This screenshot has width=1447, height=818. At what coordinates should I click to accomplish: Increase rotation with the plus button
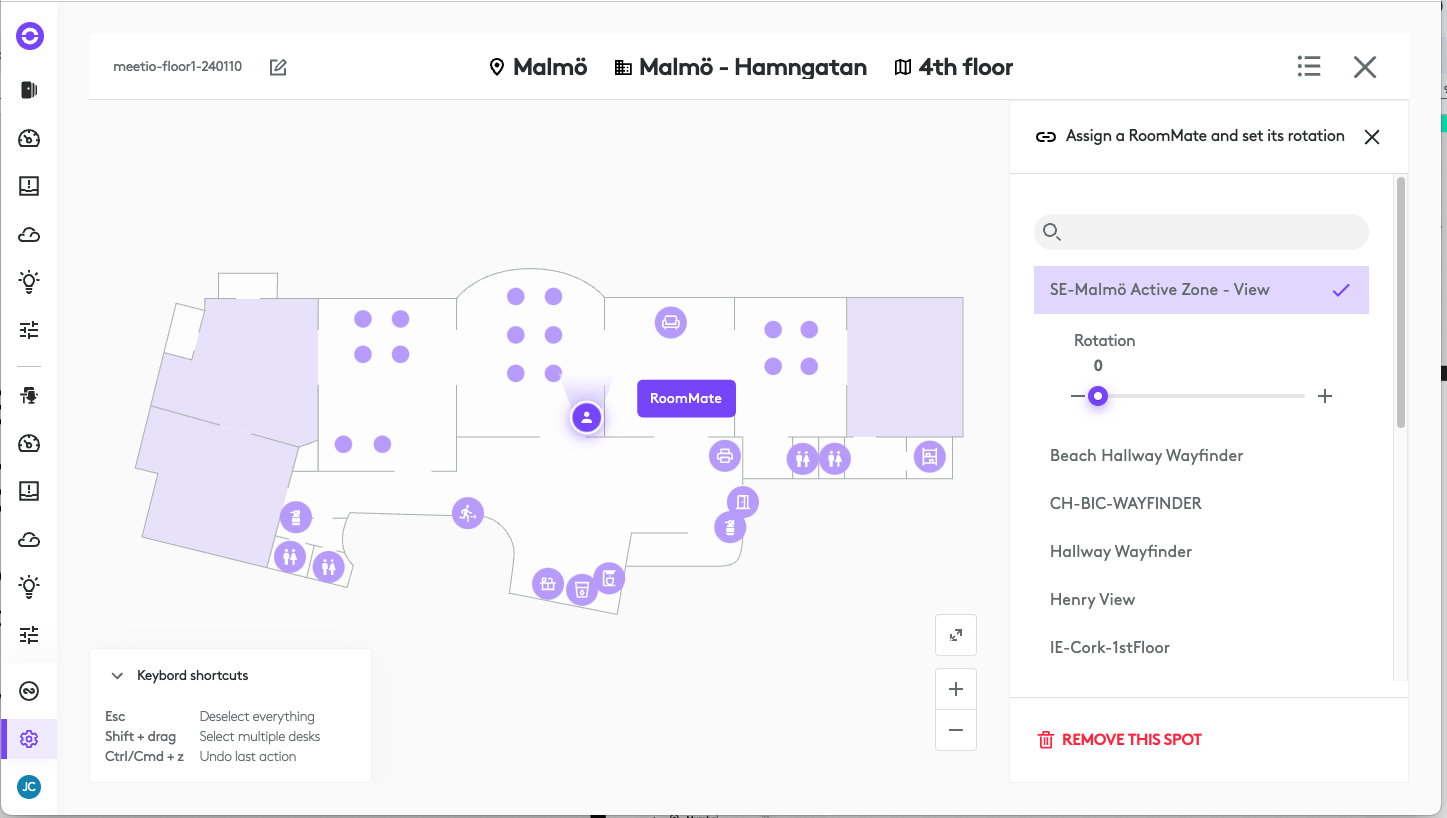pyautogui.click(x=1325, y=396)
